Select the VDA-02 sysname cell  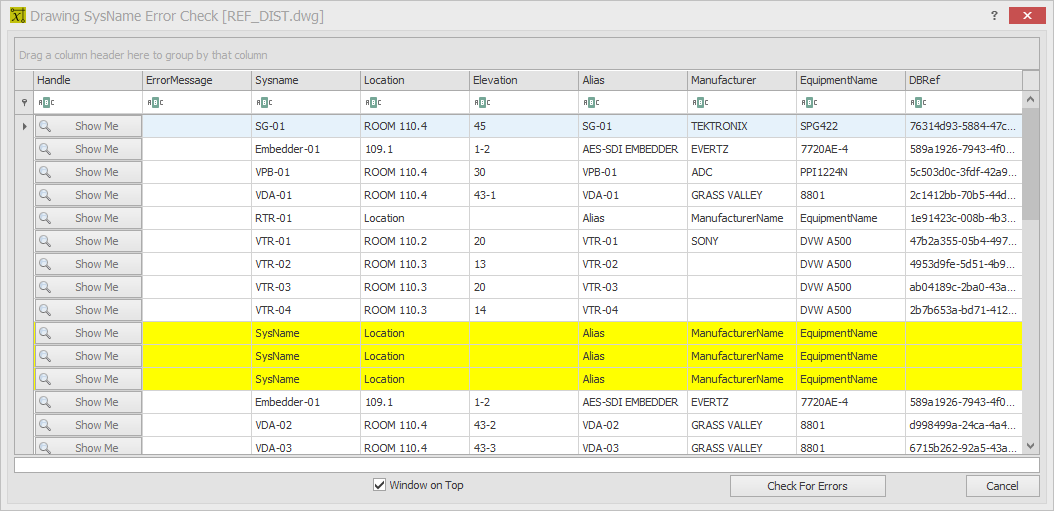coord(306,424)
